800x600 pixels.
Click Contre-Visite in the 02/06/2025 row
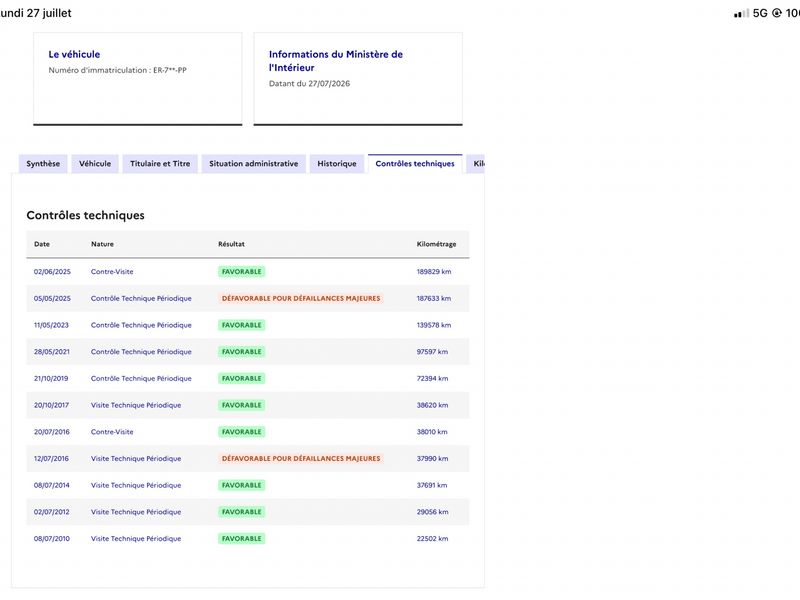click(112, 272)
